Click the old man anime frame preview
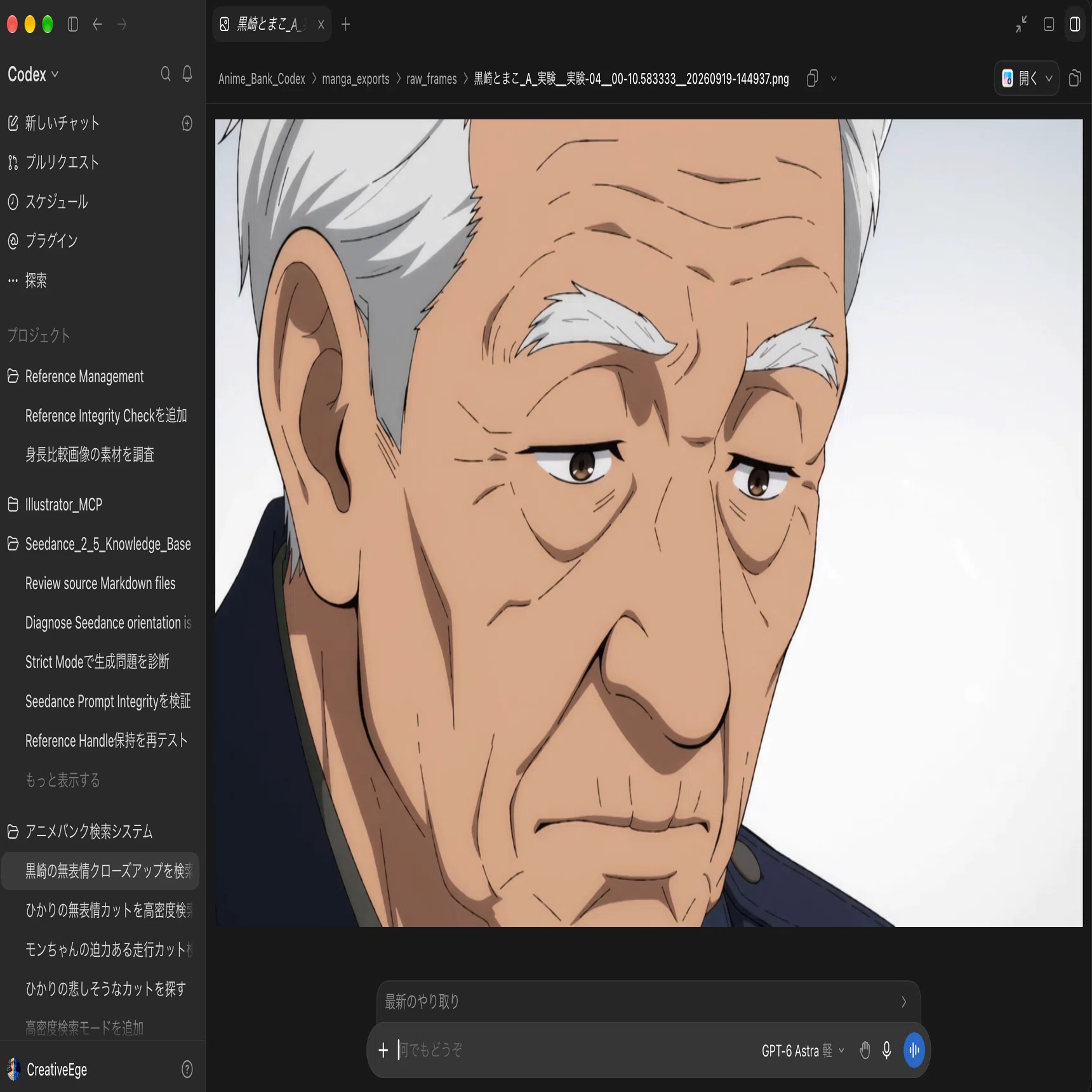The width and height of the screenshot is (1092, 1092). [648, 523]
